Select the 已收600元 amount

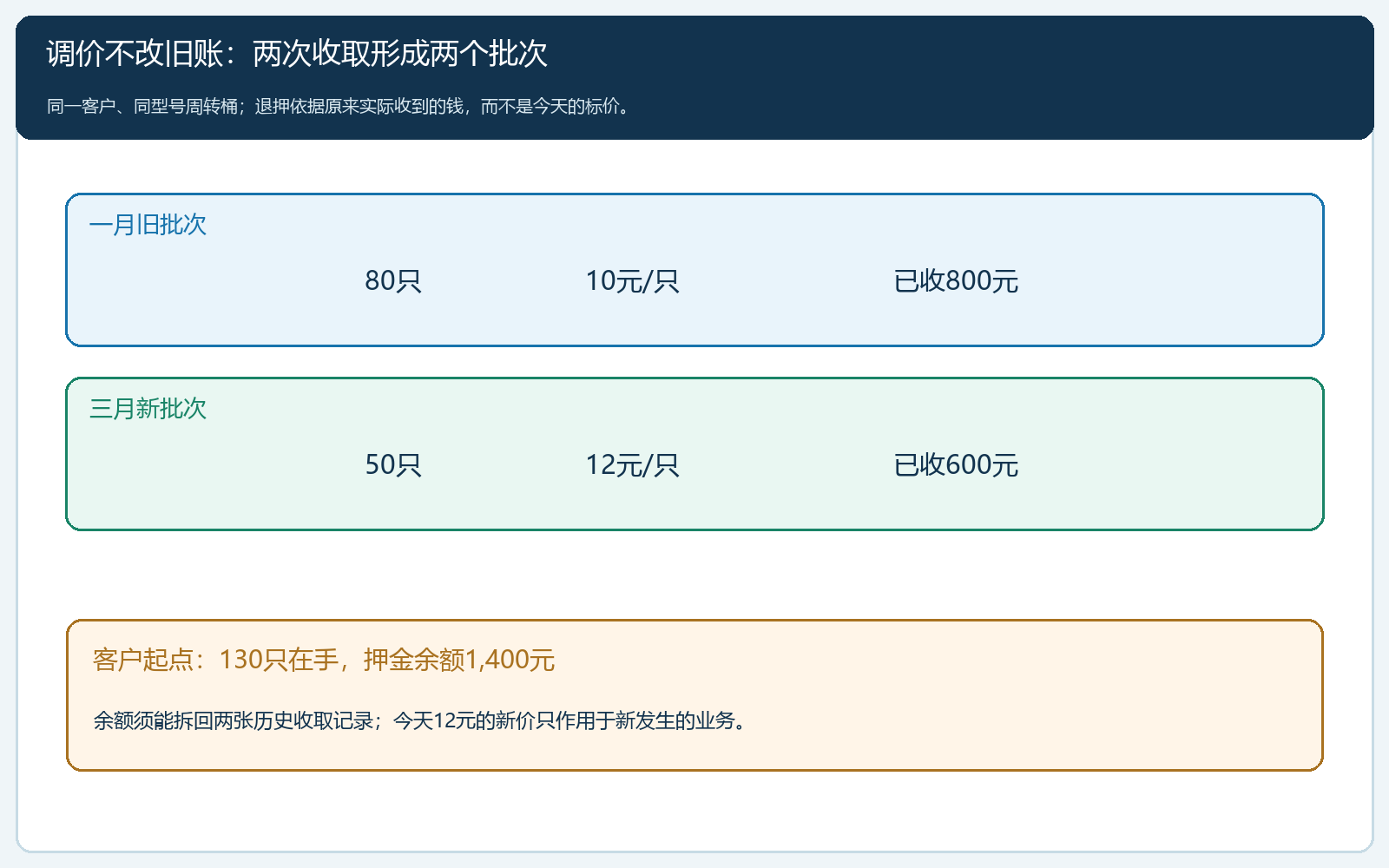coord(956,465)
